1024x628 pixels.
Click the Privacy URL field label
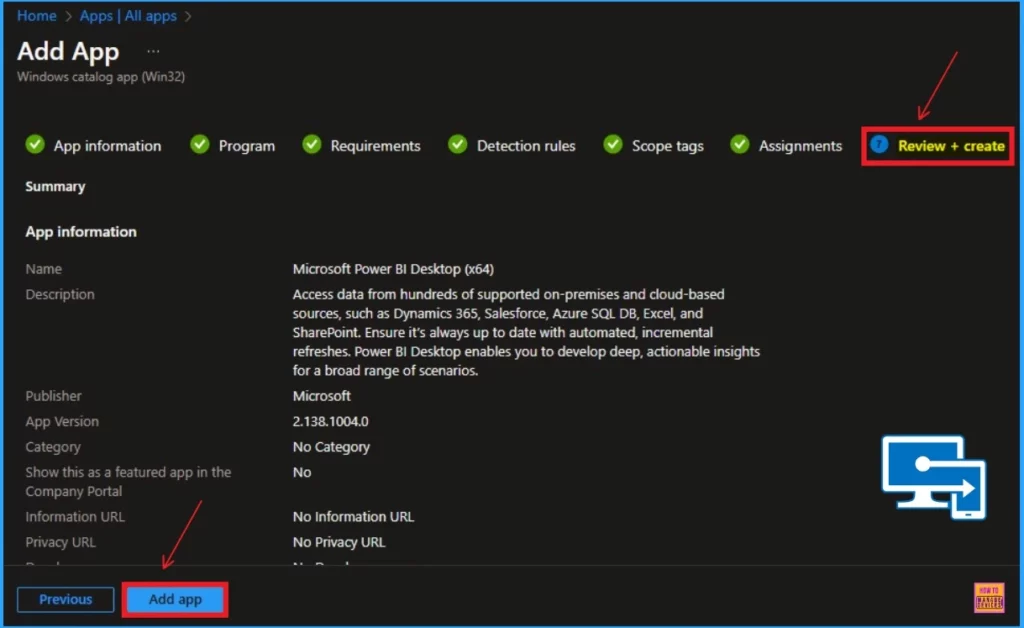(x=61, y=542)
